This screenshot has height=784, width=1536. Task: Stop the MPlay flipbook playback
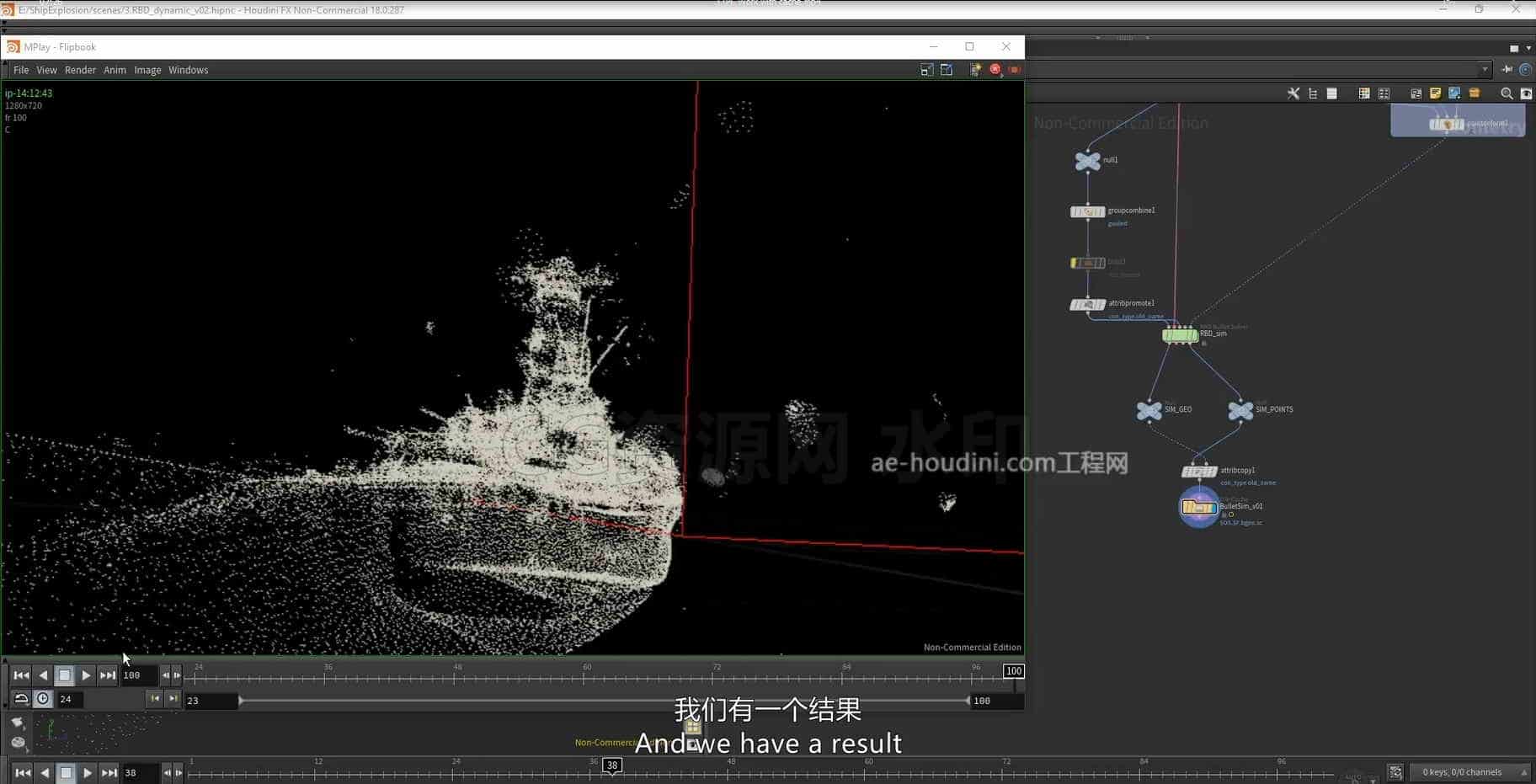click(64, 675)
